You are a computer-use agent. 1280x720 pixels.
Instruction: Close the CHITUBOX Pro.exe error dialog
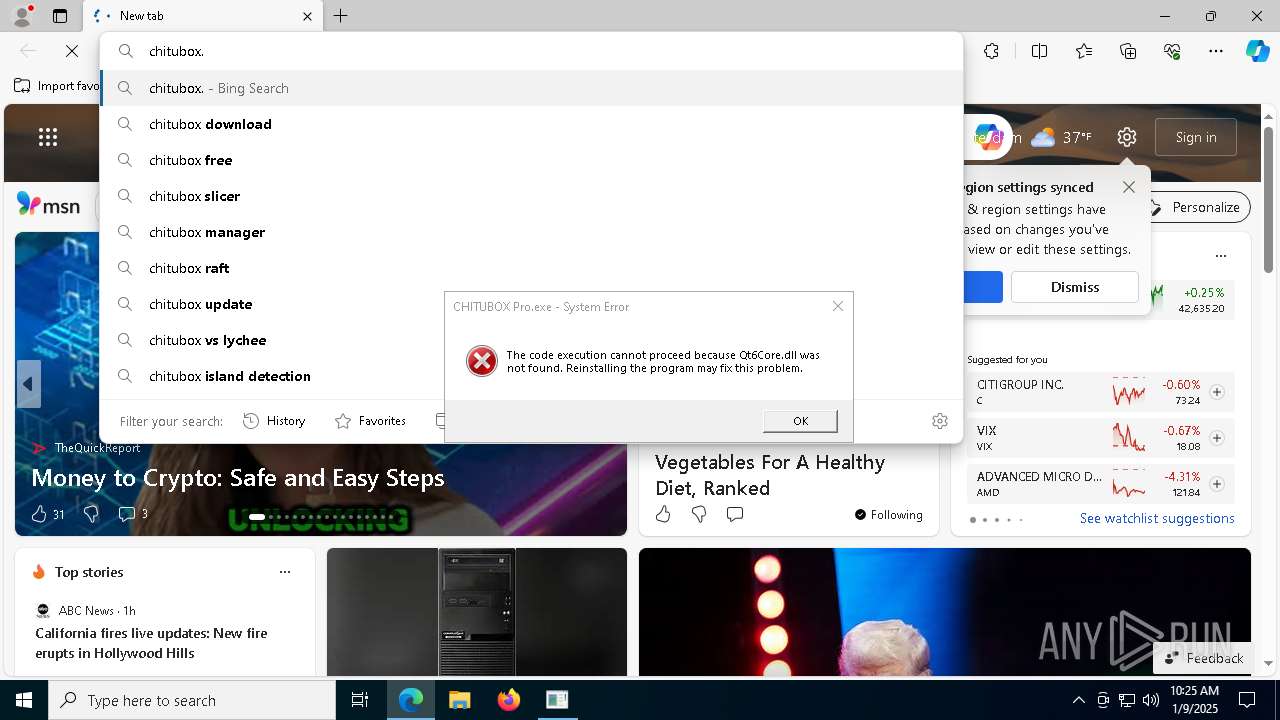pyautogui.click(x=838, y=306)
